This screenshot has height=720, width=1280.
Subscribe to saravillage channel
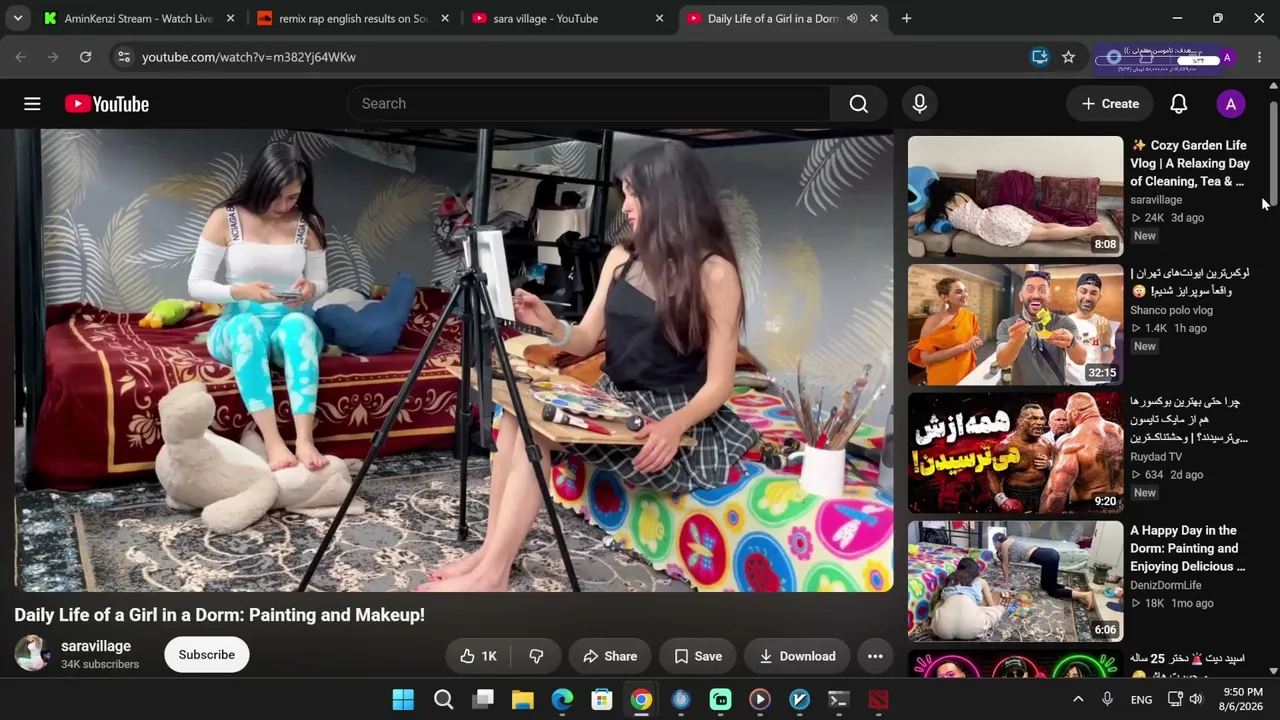pos(207,655)
